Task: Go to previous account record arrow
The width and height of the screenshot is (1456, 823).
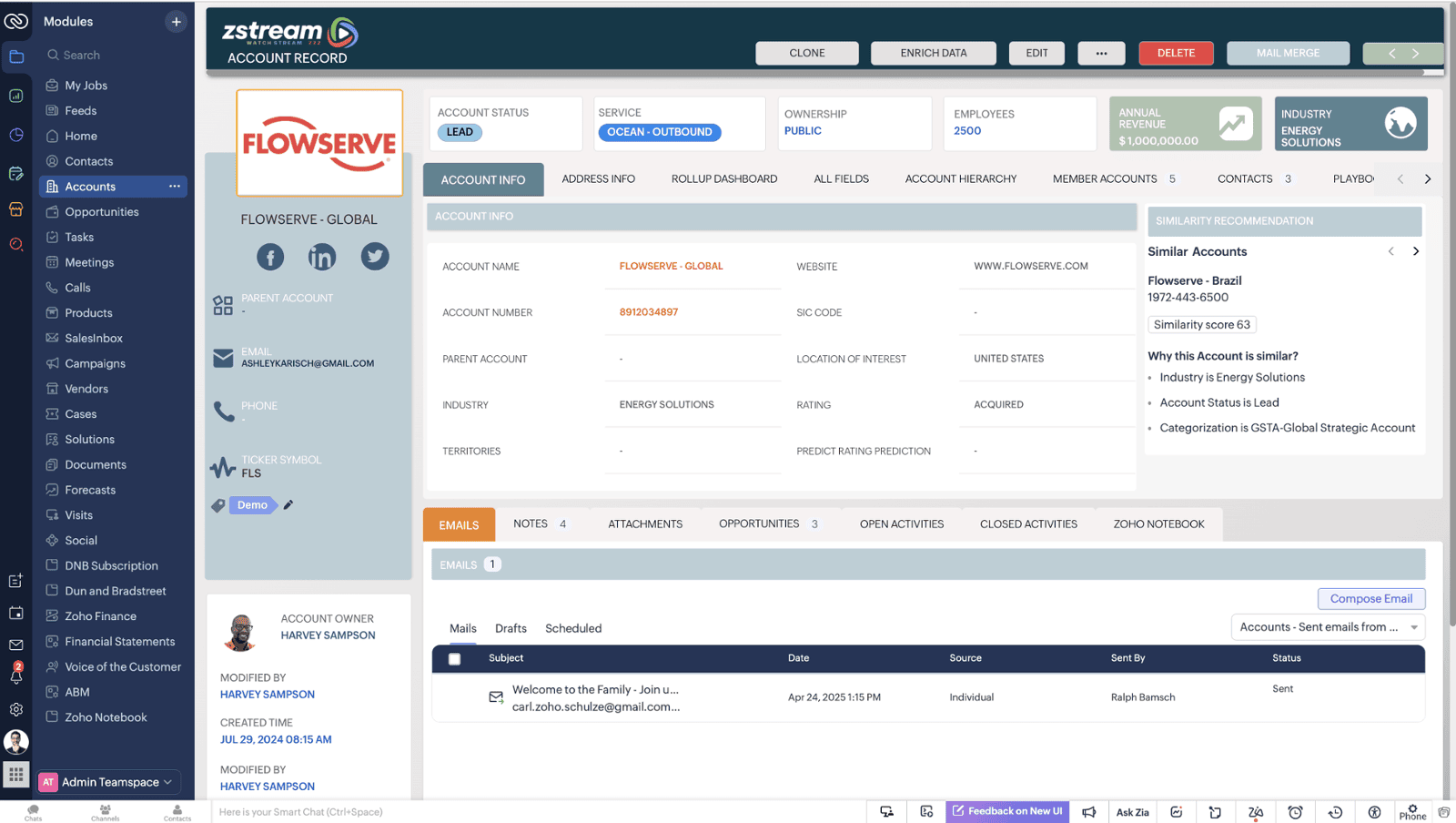Action: pyautogui.click(x=1391, y=54)
